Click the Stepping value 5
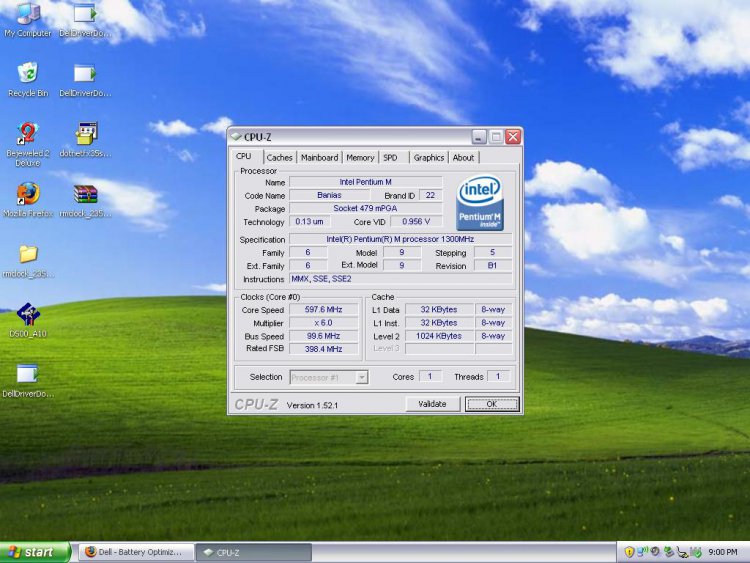 coord(493,252)
